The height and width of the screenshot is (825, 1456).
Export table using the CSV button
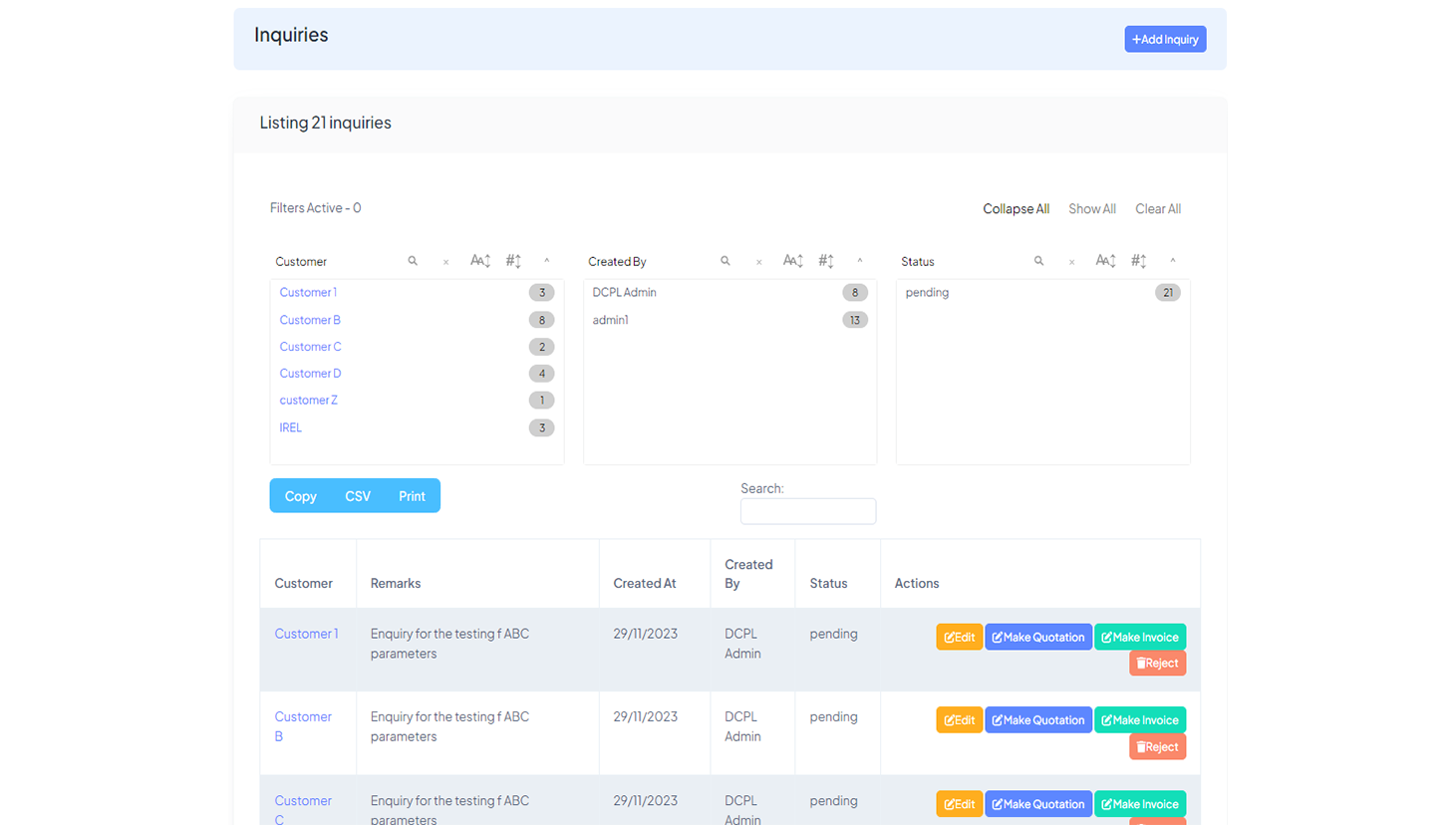tap(357, 496)
